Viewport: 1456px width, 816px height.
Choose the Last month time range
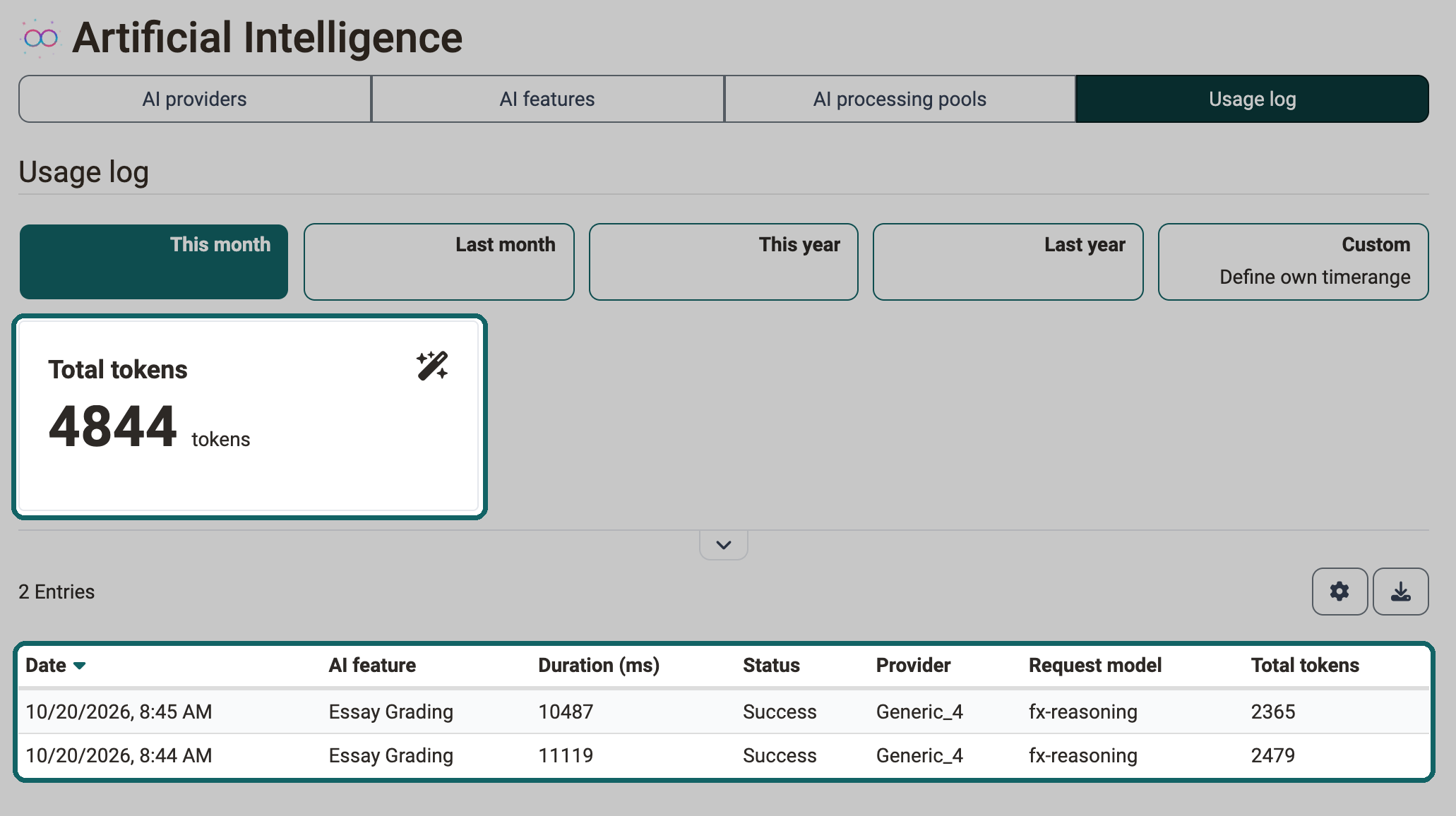439,262
